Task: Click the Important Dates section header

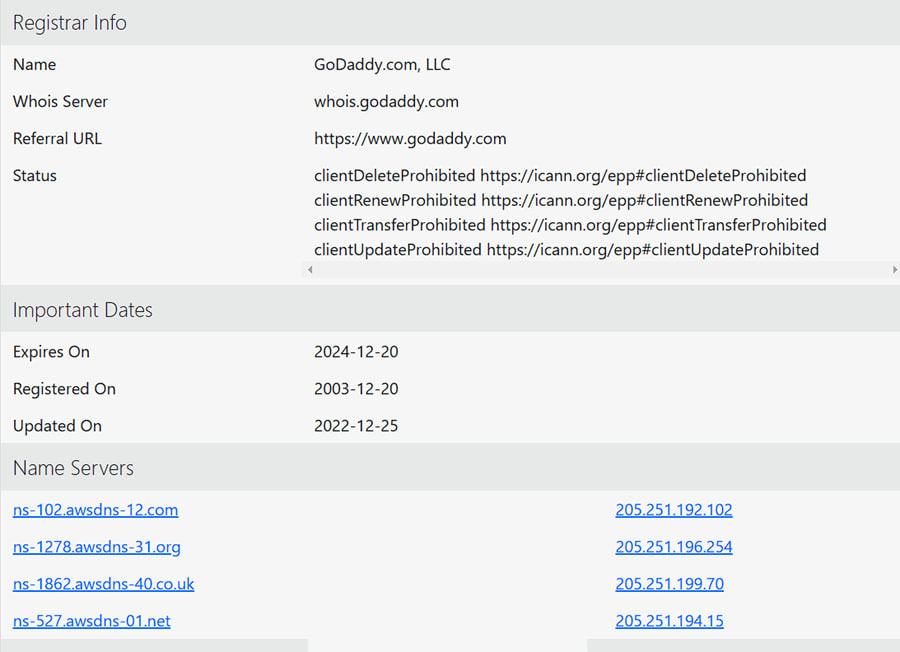Action: [82, 310]
